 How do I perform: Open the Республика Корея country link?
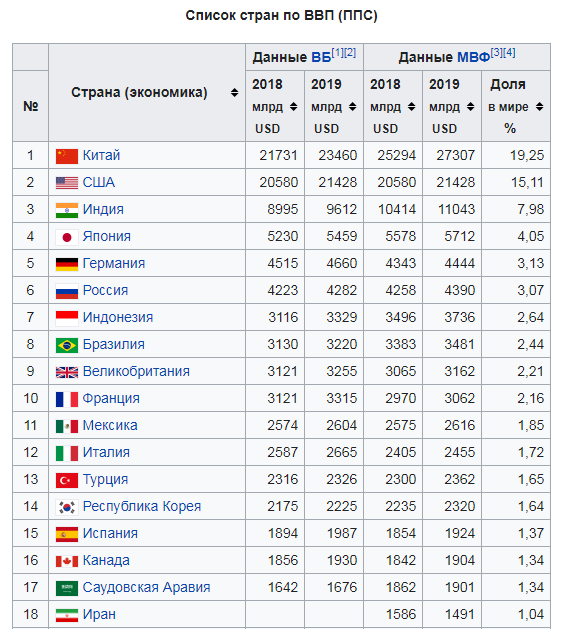pyautogui.click(x=142, y=506)
